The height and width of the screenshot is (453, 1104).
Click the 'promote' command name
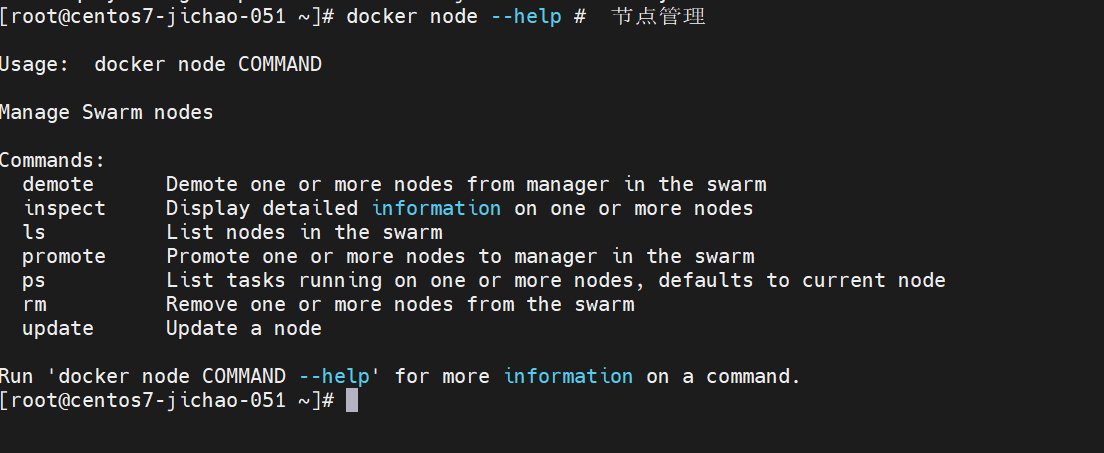coord(64,256)
